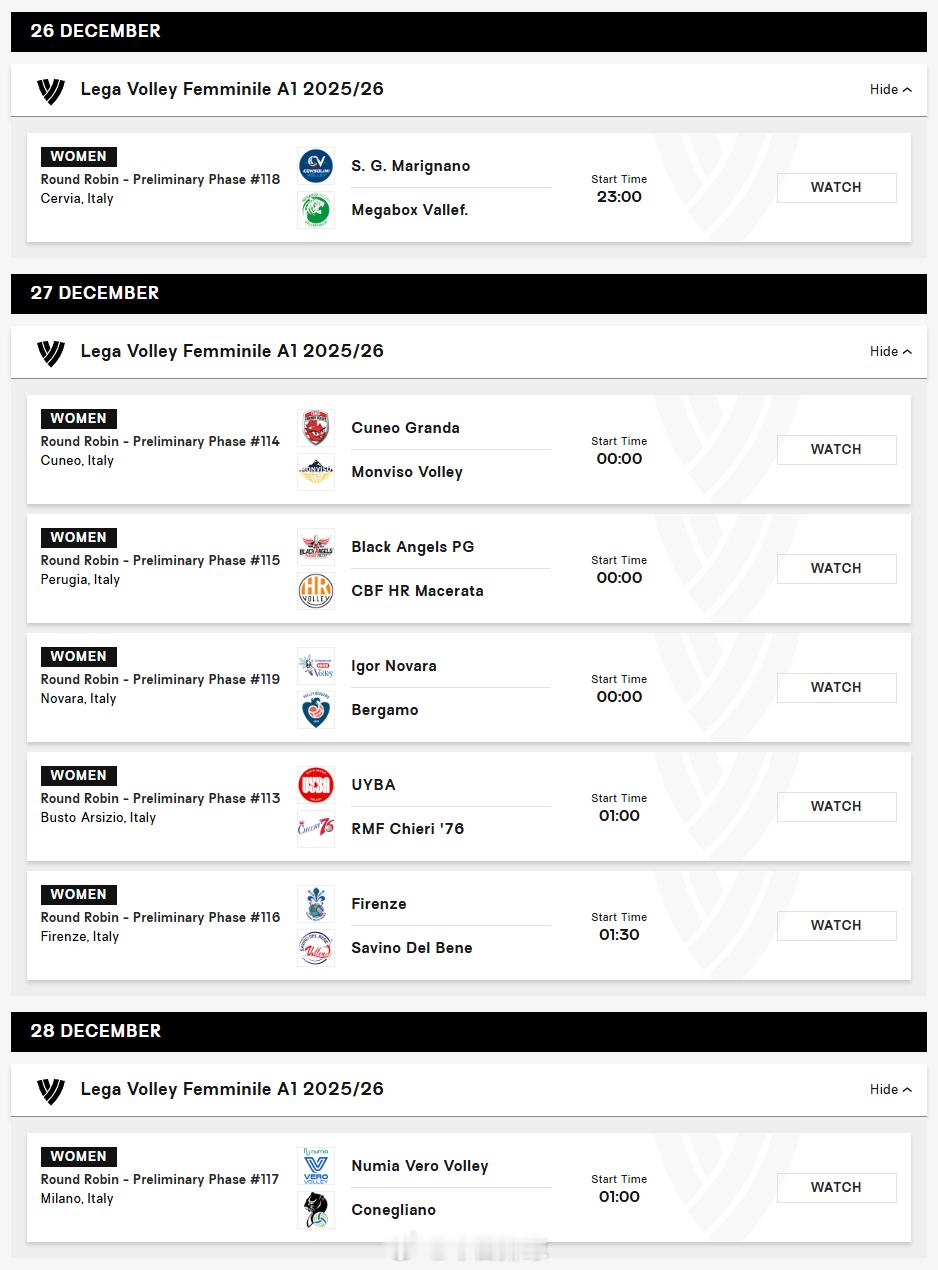938x1270 pixels.
Task: Hide the 27 December league matches
Action: click(x=890, y=352)
